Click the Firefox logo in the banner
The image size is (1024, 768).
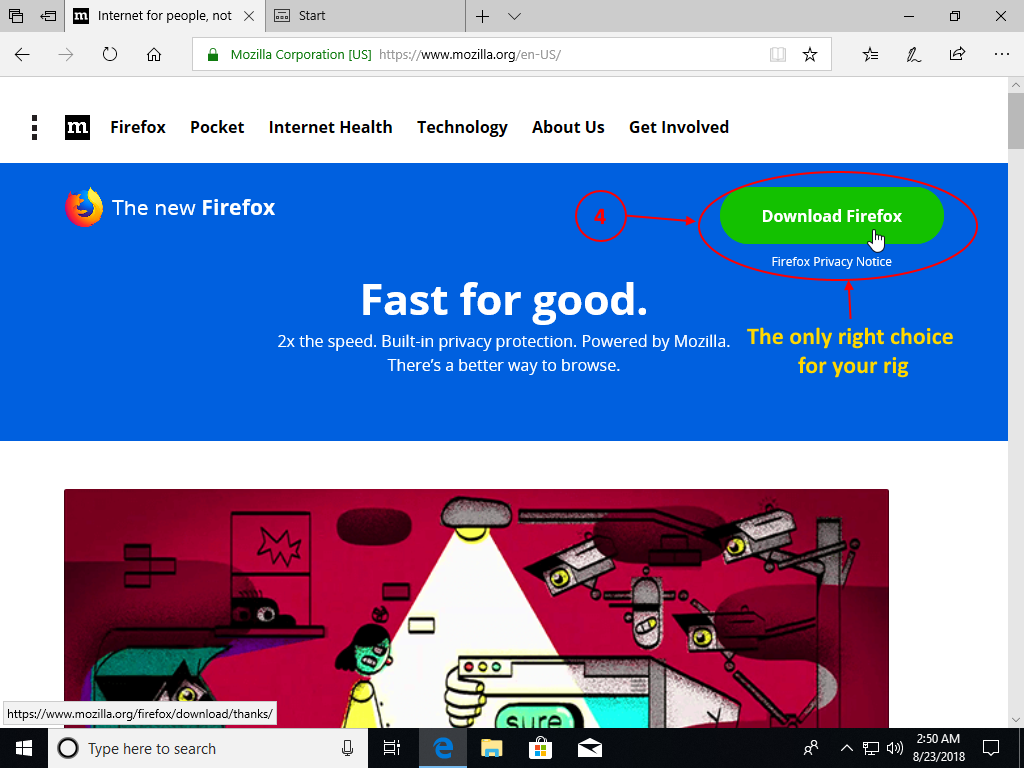(x=84, y=208)
